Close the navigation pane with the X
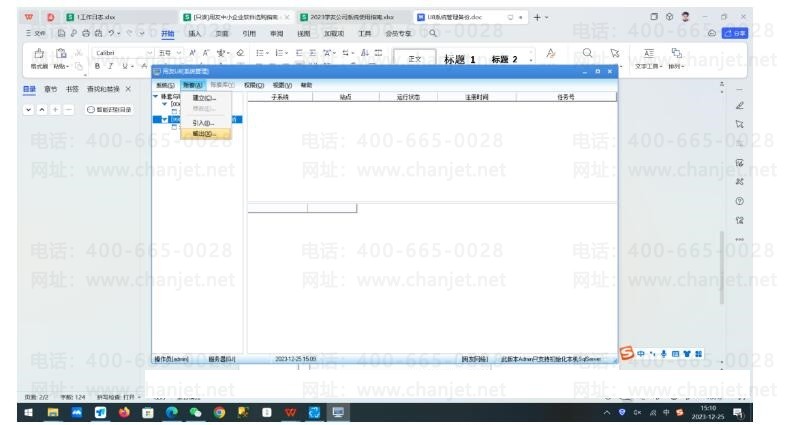The width and height of the screenshot is (792, 425). click(x=128, y=89)
